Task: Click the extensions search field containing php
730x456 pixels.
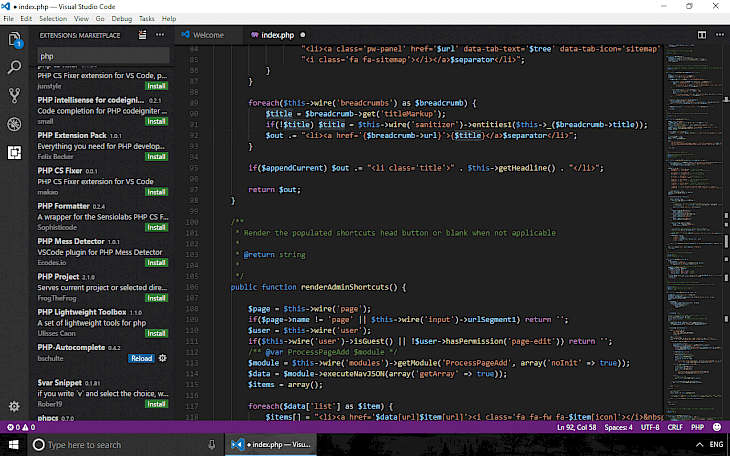Action: 103,56
